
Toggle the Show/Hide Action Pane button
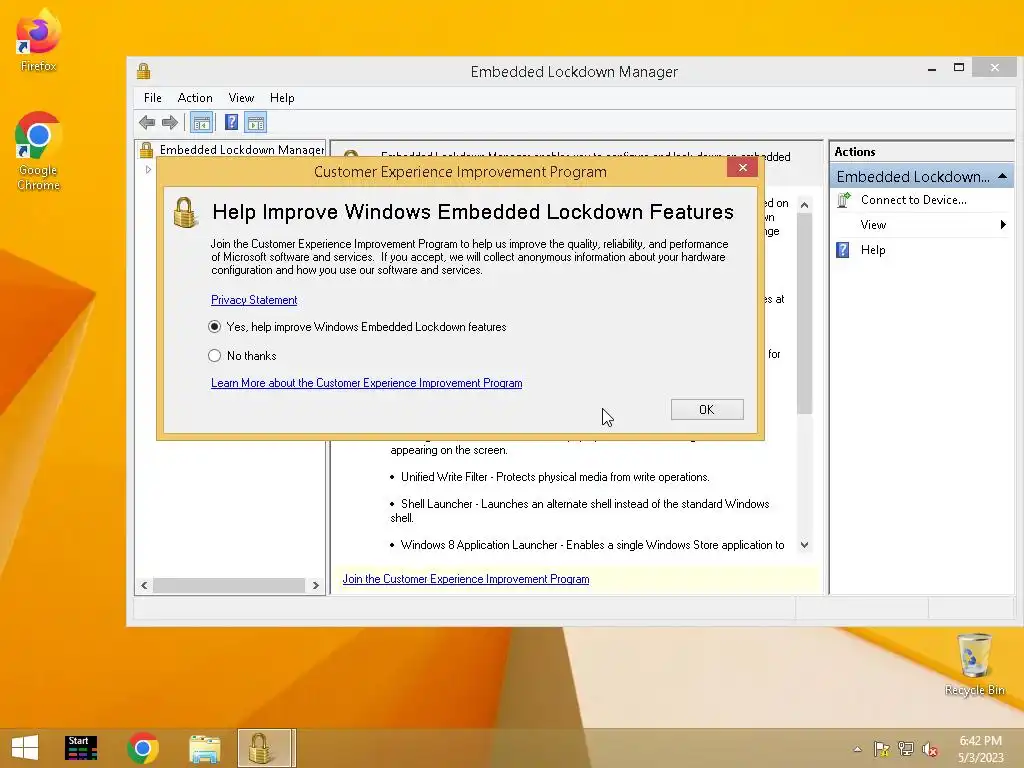[256, 122]
